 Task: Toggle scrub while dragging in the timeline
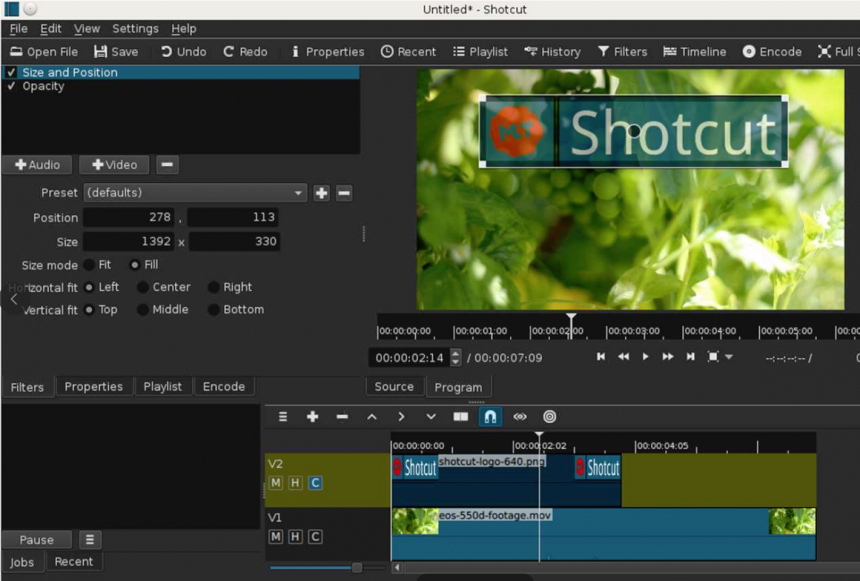tap(519, 417)
